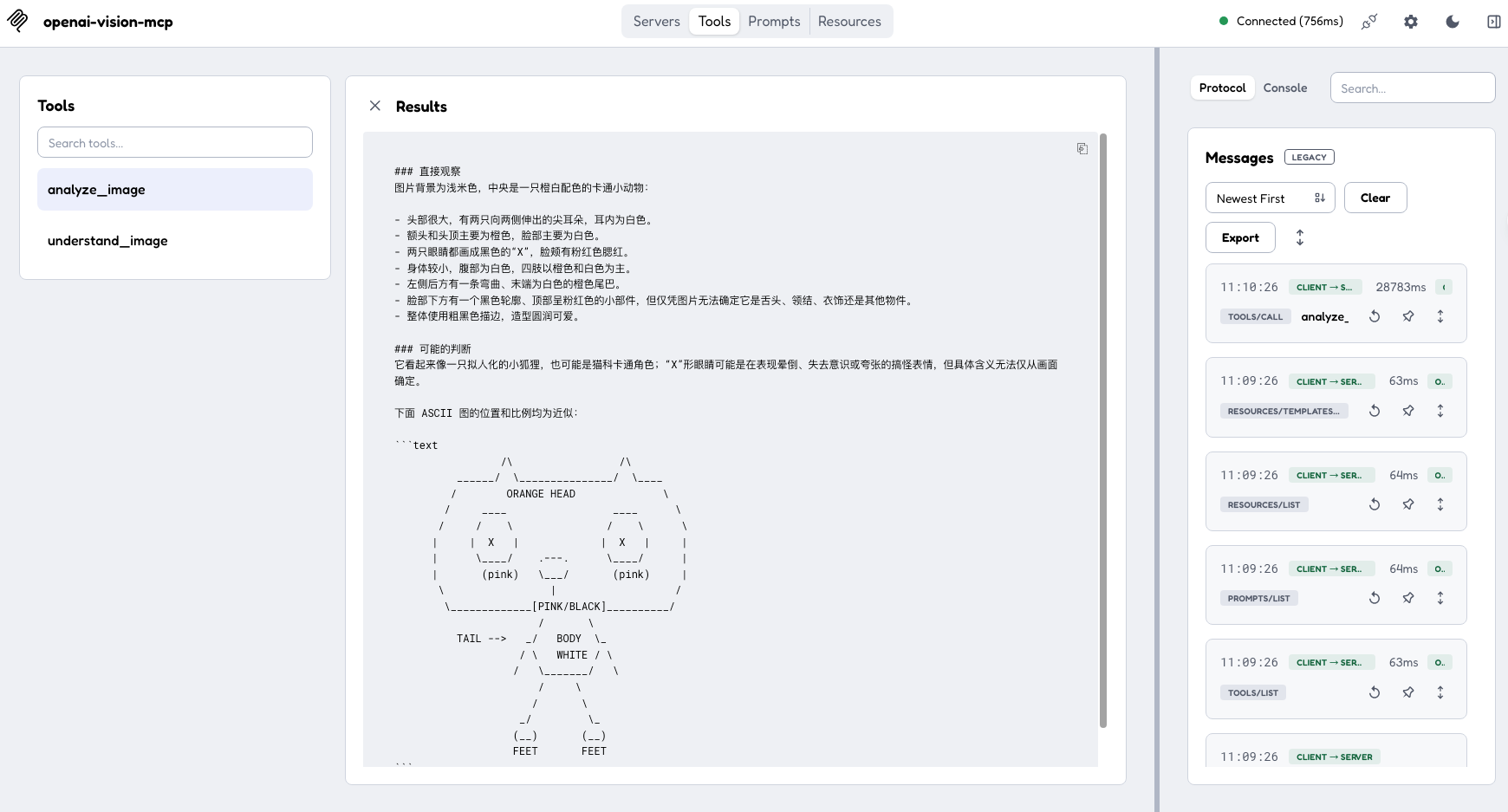Switch to the Console tab
1508x812 pixels.
(1284, 88)
